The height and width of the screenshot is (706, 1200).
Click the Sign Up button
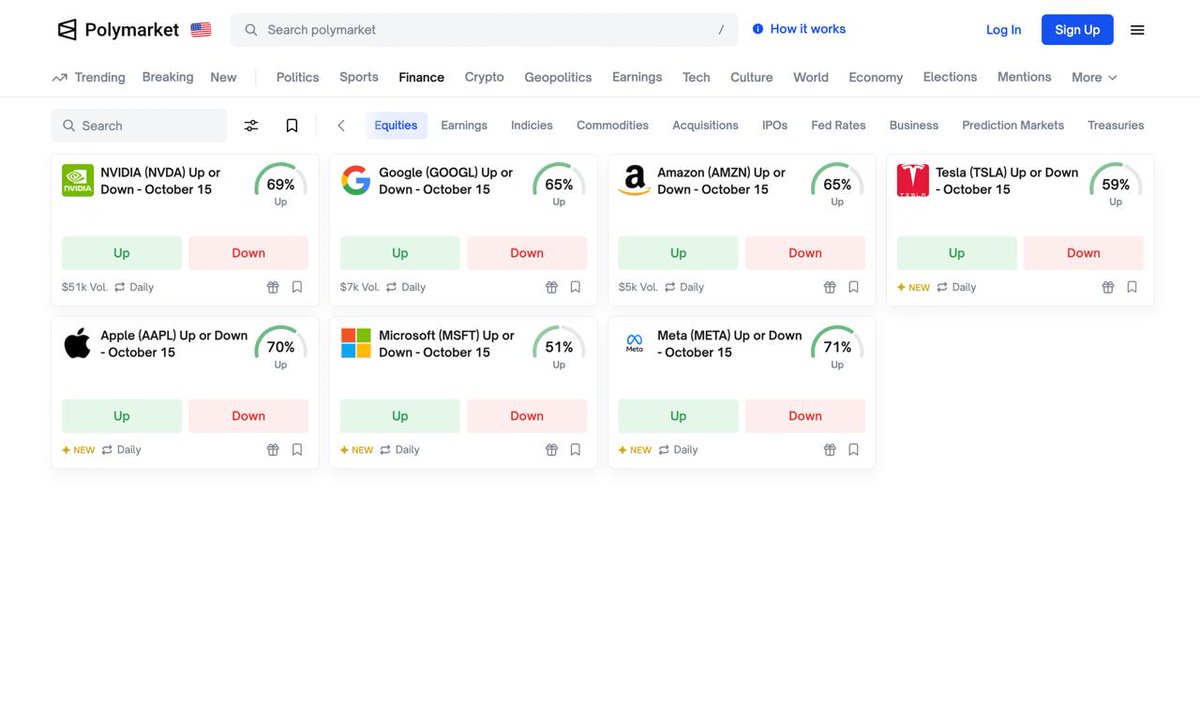(x=1077, y=30)
